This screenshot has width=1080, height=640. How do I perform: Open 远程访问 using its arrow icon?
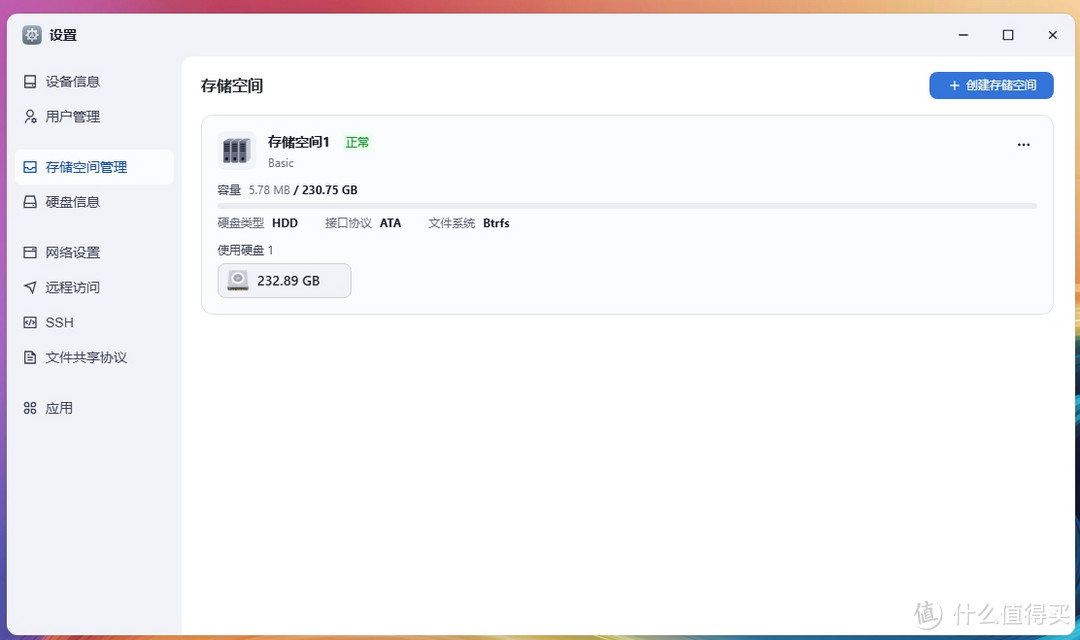(x=30, y=287)
